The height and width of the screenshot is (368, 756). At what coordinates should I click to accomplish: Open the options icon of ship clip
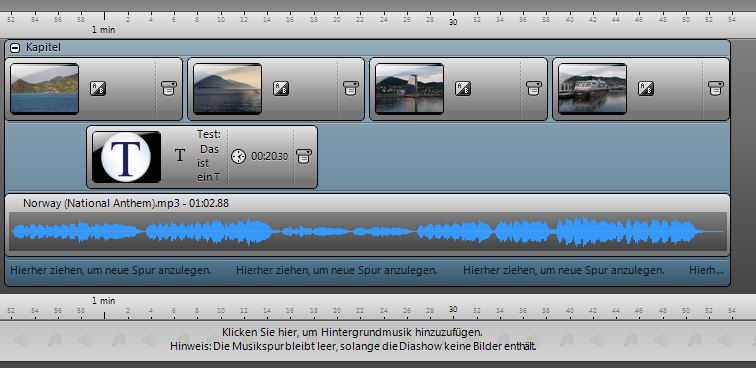coord(716,88)
